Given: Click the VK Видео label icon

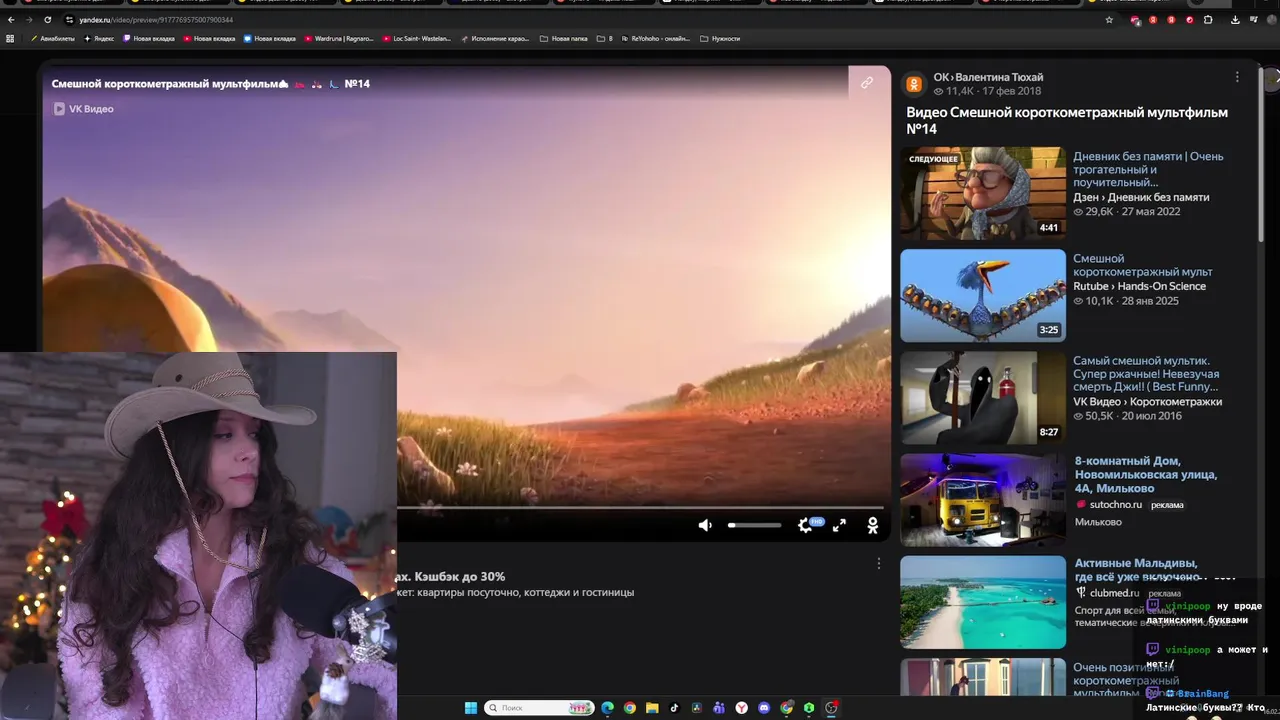Looking at the screenshot, I should [59, 108].
